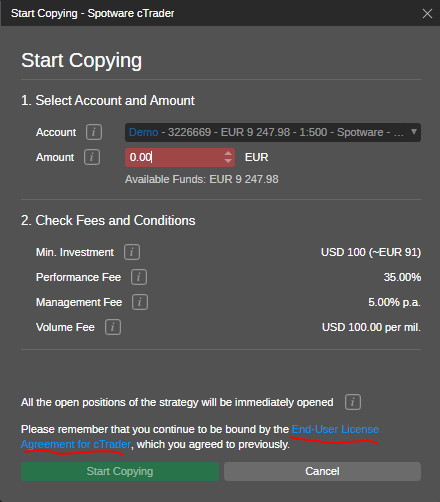Screen dimensions: 440x502
Task: Open the Account info tooltip icon
Action: point(94,132)
